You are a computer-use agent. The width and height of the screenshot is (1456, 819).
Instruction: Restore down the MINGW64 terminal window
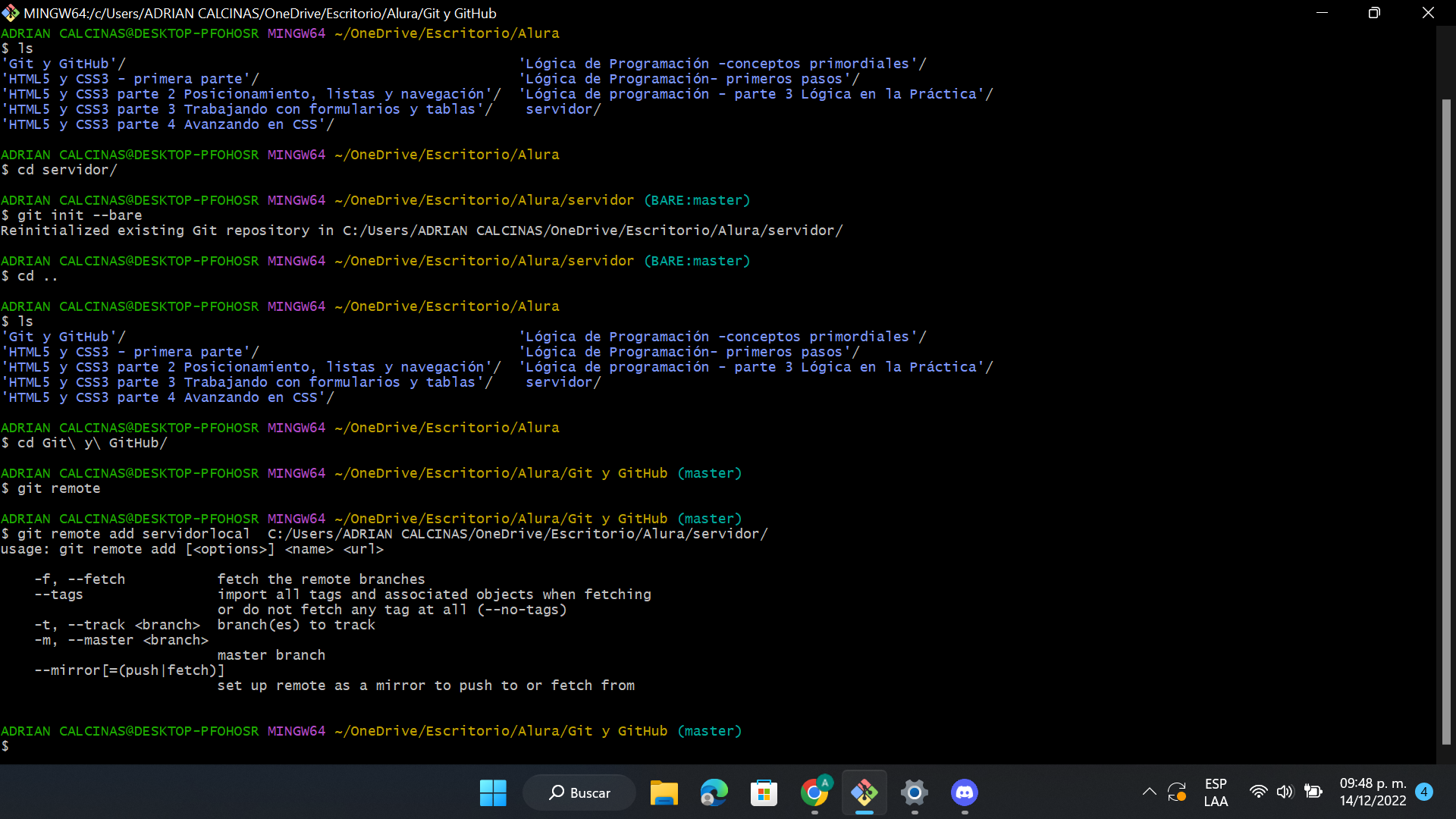(x=1374, y=13)
